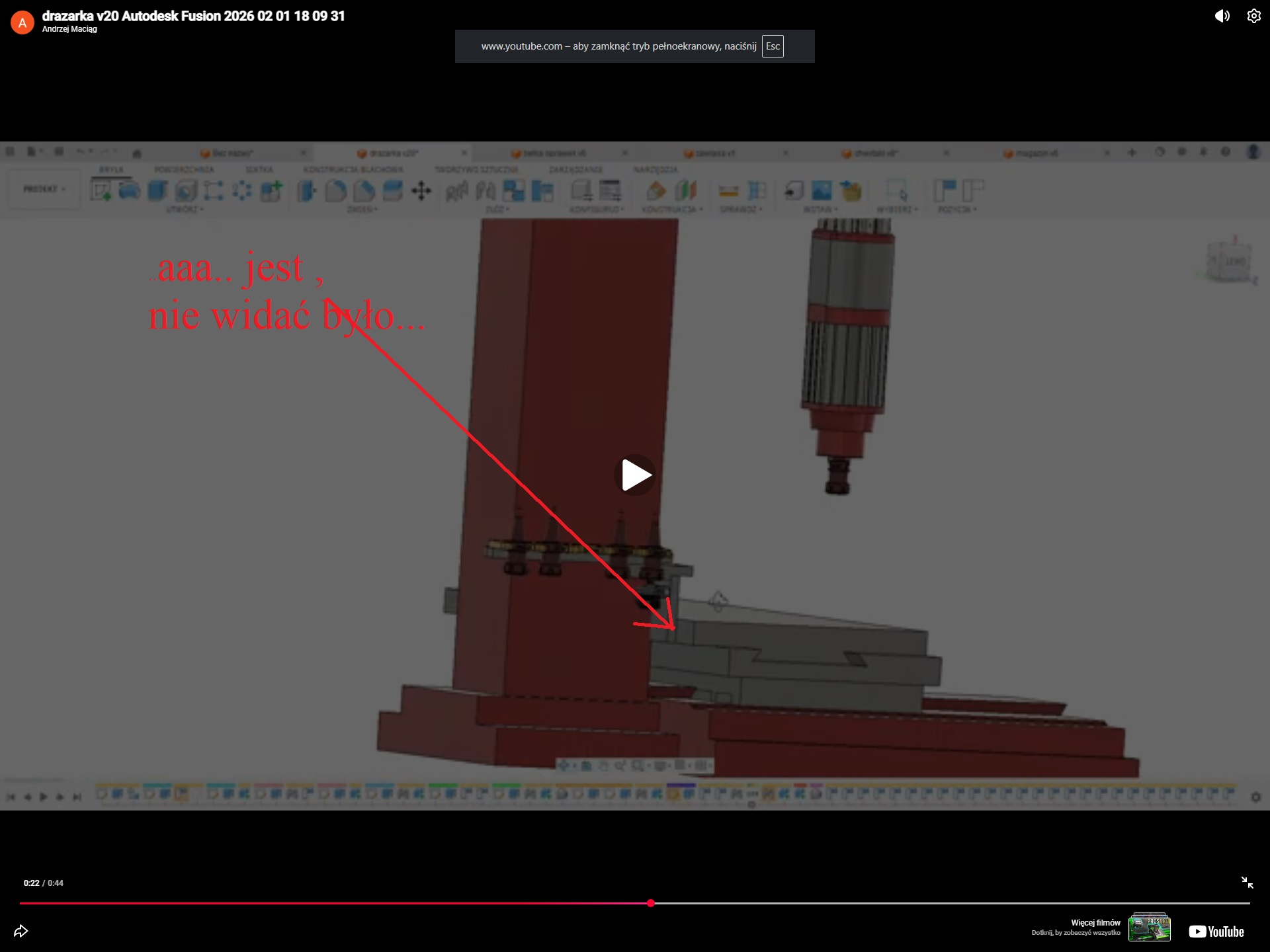This screenshot has width=1270, height=952.
Task: Share the video using the arrow icon
Action: coord(21,931)
